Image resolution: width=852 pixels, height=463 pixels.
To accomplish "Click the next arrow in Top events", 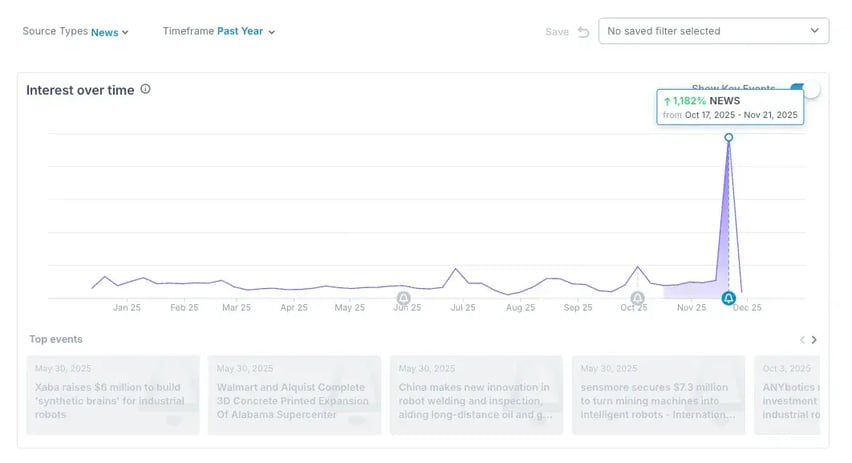I will [x=814, y=340].
